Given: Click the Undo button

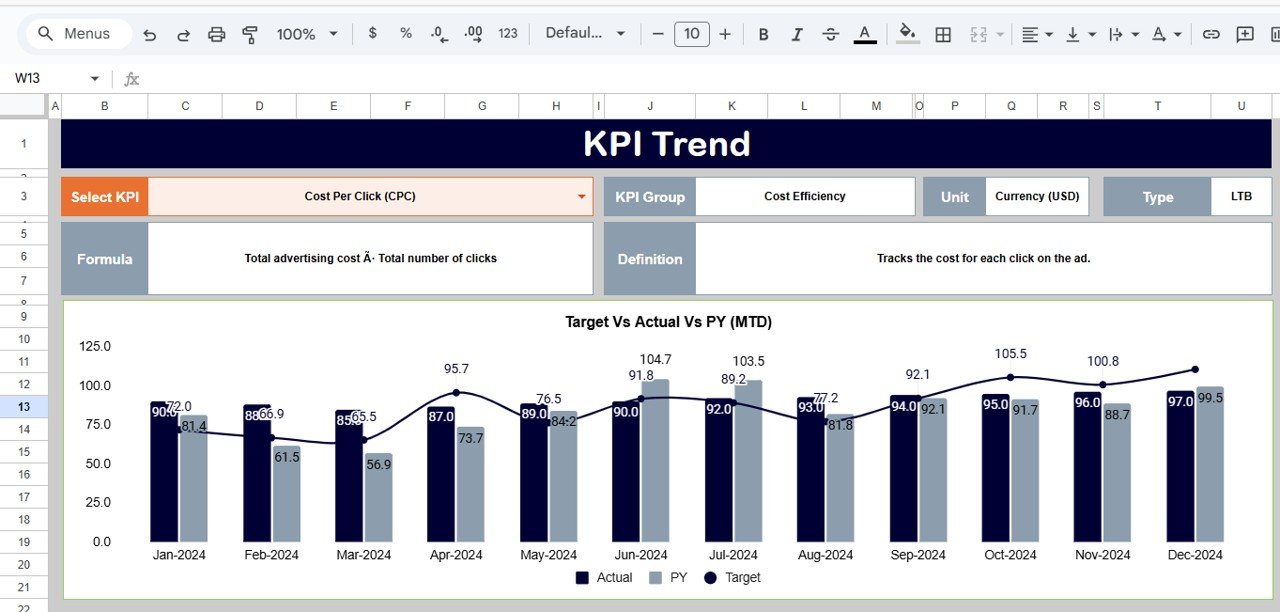Looking at the screenshot, I should click(149, 33).
